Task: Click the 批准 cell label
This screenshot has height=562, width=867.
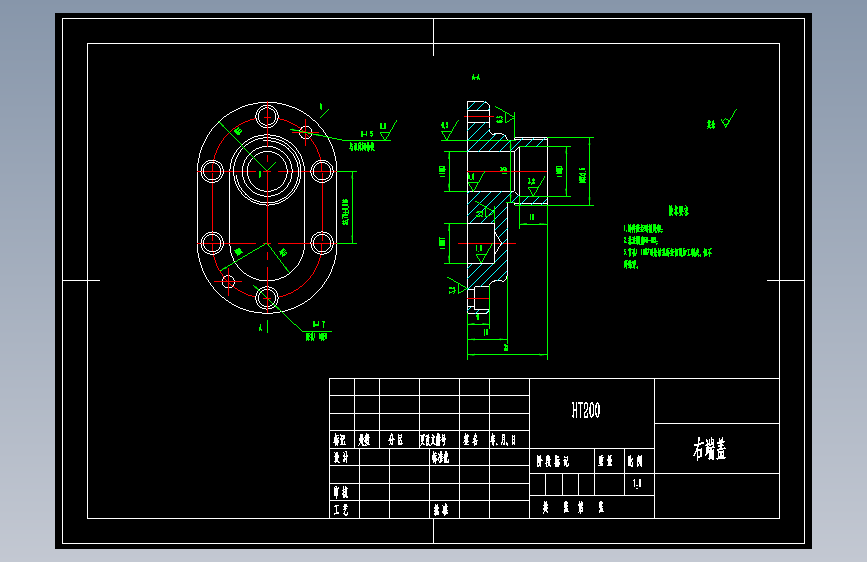Action: pos(441,509)
